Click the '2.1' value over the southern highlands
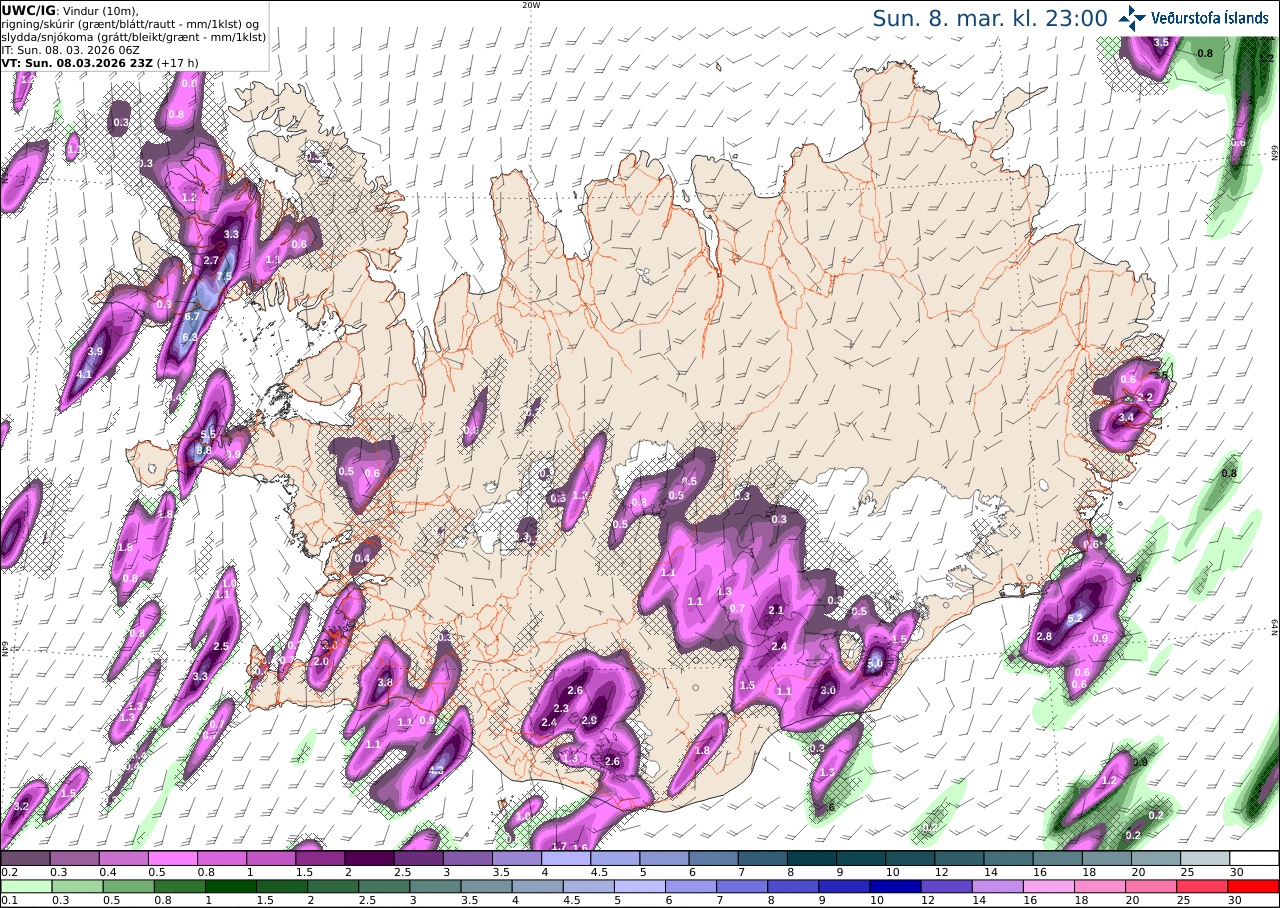 tap(775, 610)
